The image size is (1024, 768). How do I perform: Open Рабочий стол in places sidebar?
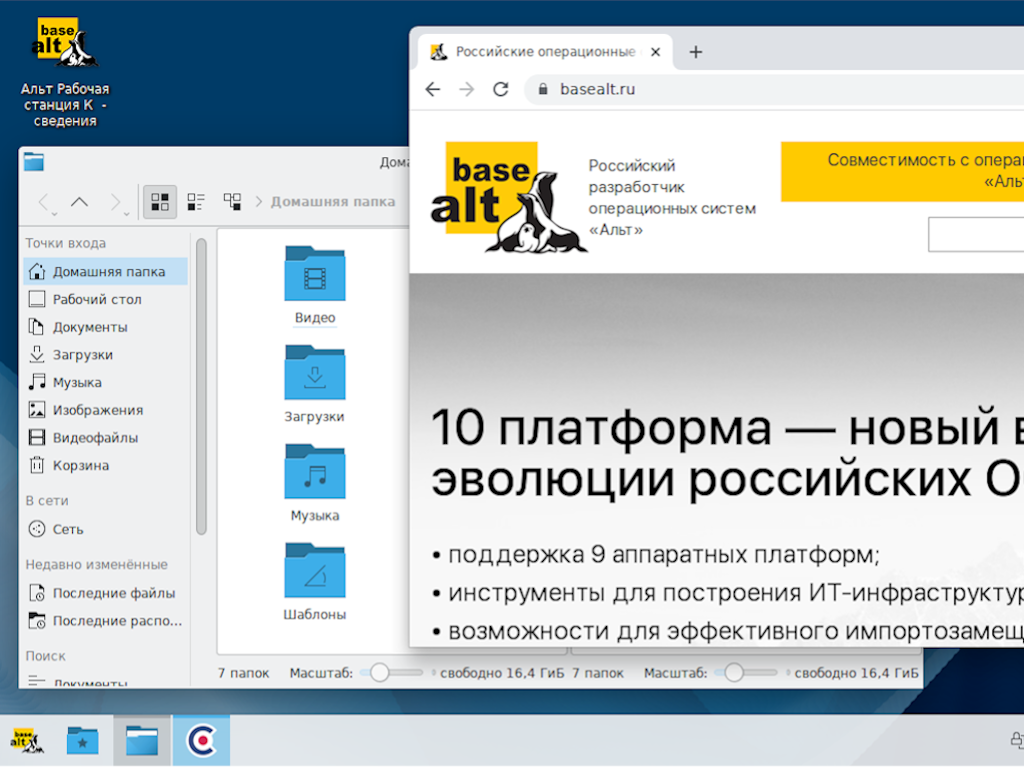[x=106, y=299]
